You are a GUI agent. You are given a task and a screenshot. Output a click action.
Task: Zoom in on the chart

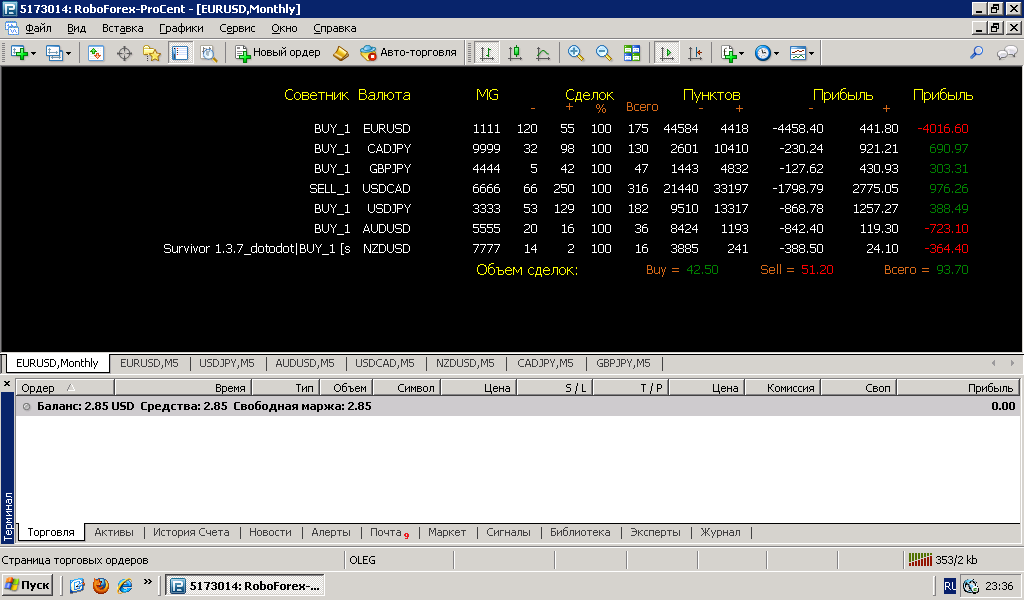point(575,53)
